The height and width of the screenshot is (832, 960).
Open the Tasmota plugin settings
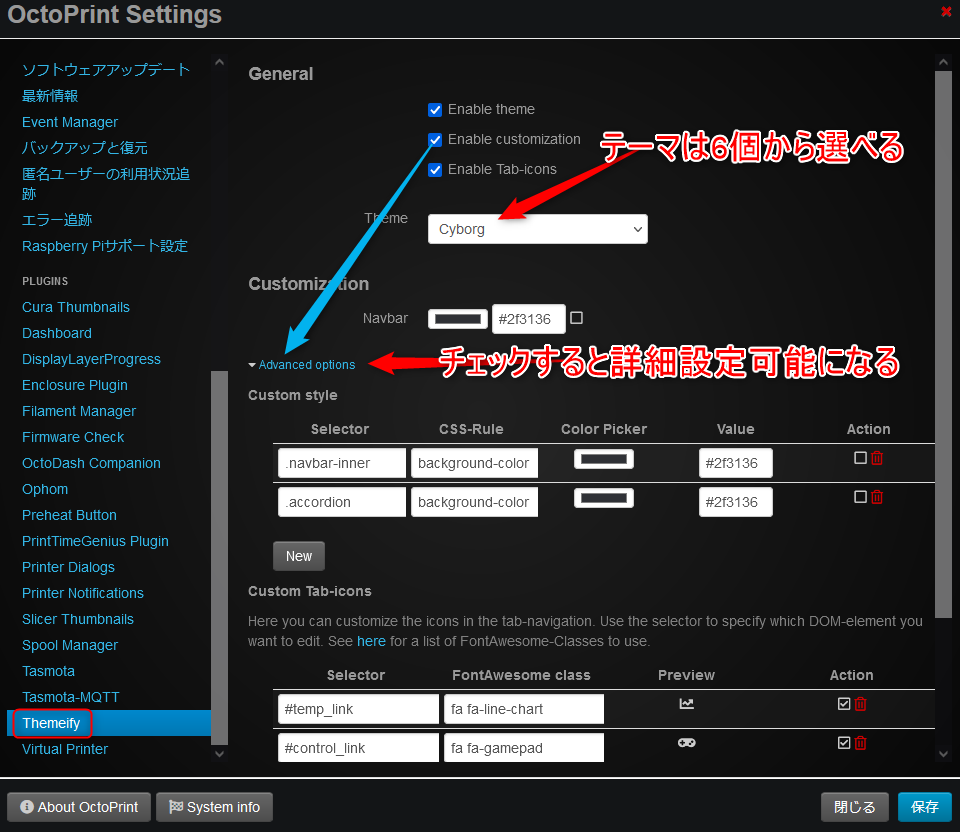tap(48, 671)
